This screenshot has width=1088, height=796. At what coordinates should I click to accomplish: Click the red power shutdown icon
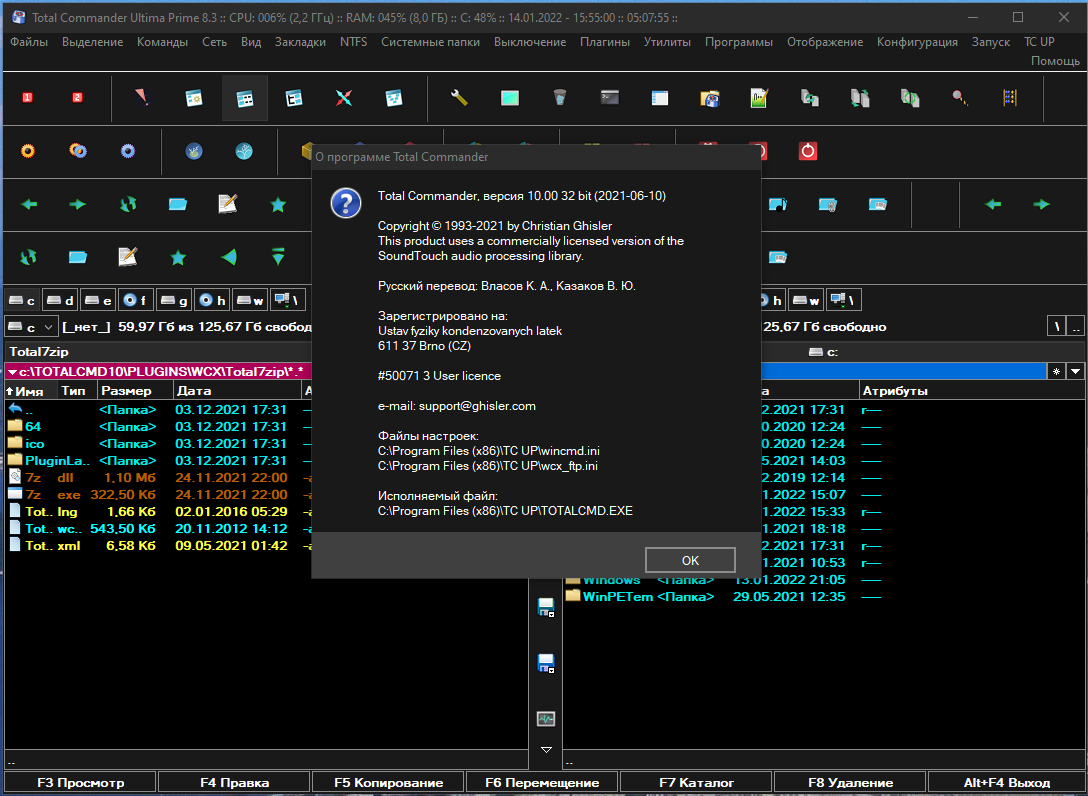coord(808,151)
